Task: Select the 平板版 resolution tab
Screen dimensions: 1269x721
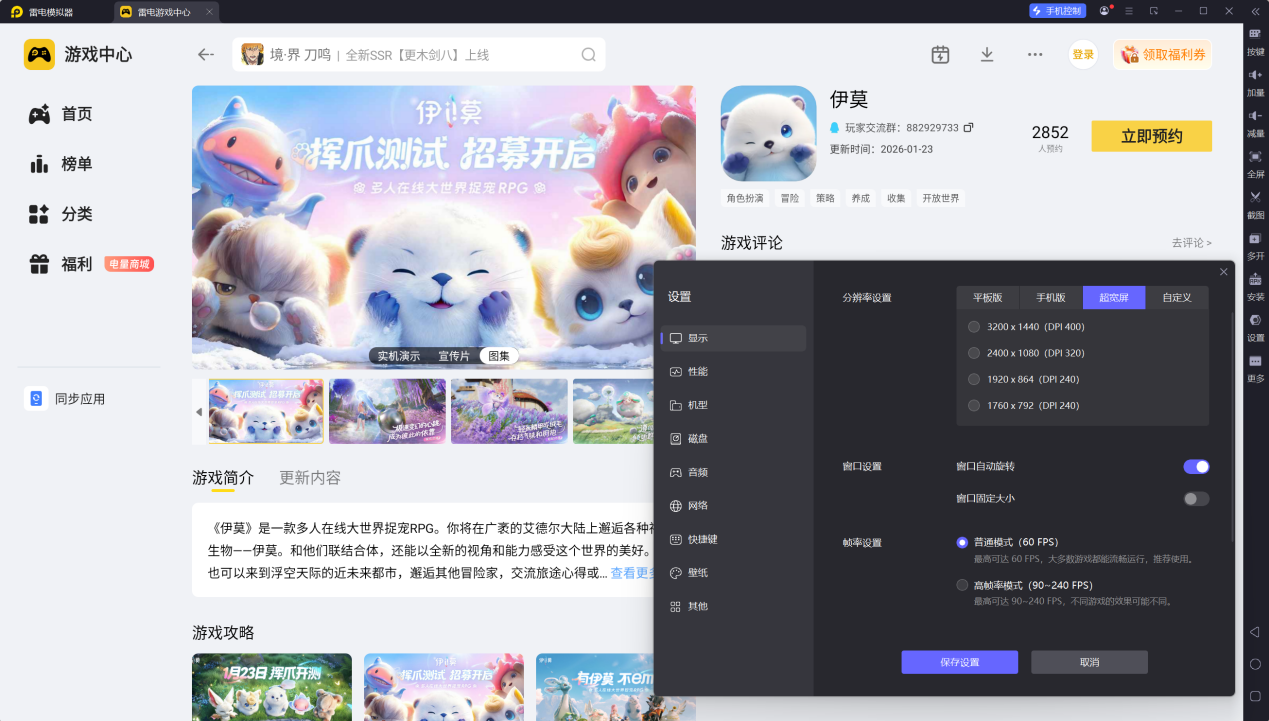Action: [x=987, y=298]
